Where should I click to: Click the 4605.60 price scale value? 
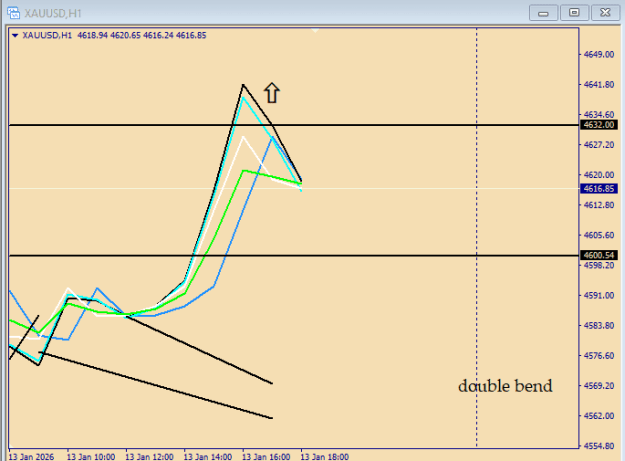599,235
